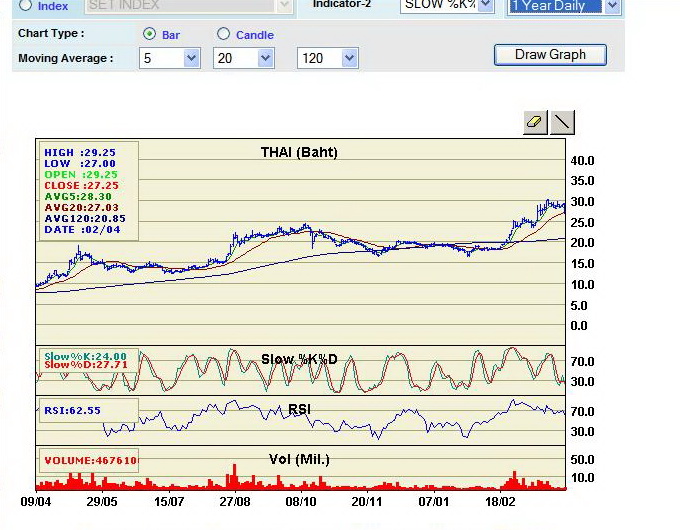Click the Bar label text
The height and width of the screenshot is (530, 680).
point(171,35)
